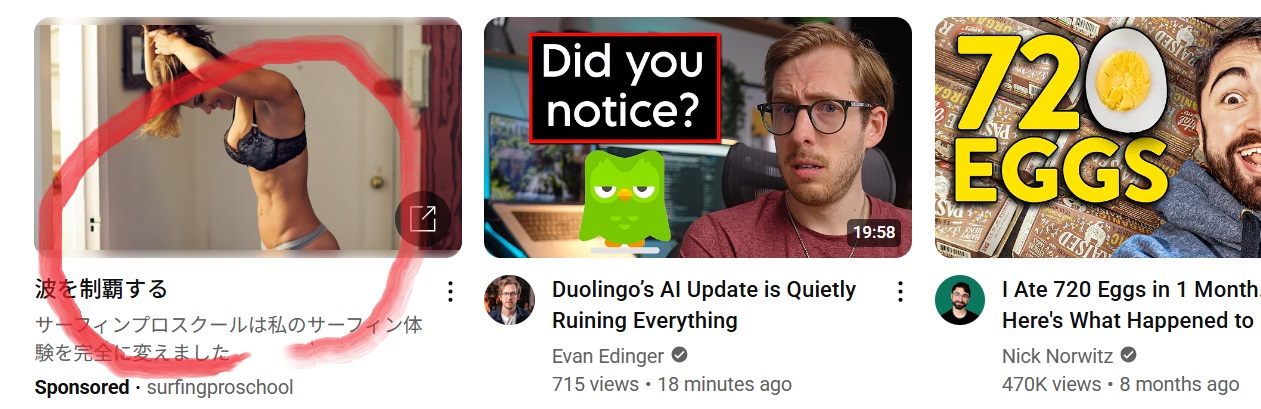This screenshot has height=409, width=1261.
Task: Click the 19:58 duration badge
Action: point(874,233)
